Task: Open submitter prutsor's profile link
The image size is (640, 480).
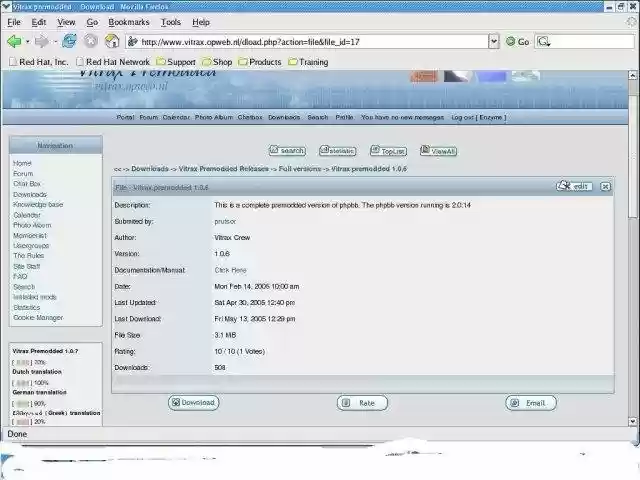Action: (x=225, y=221)
